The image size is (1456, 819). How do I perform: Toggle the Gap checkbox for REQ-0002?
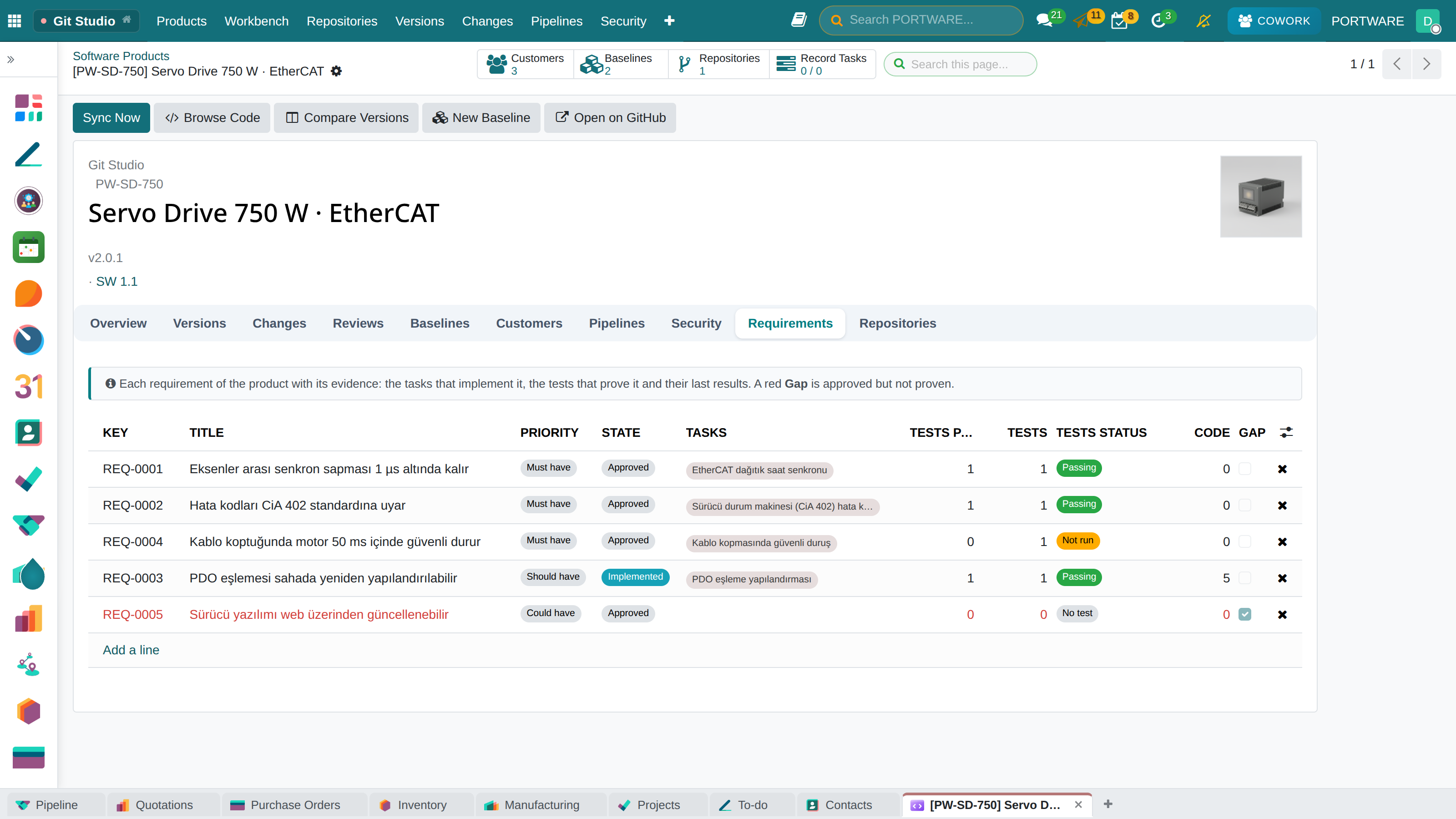pos(1244,506)
